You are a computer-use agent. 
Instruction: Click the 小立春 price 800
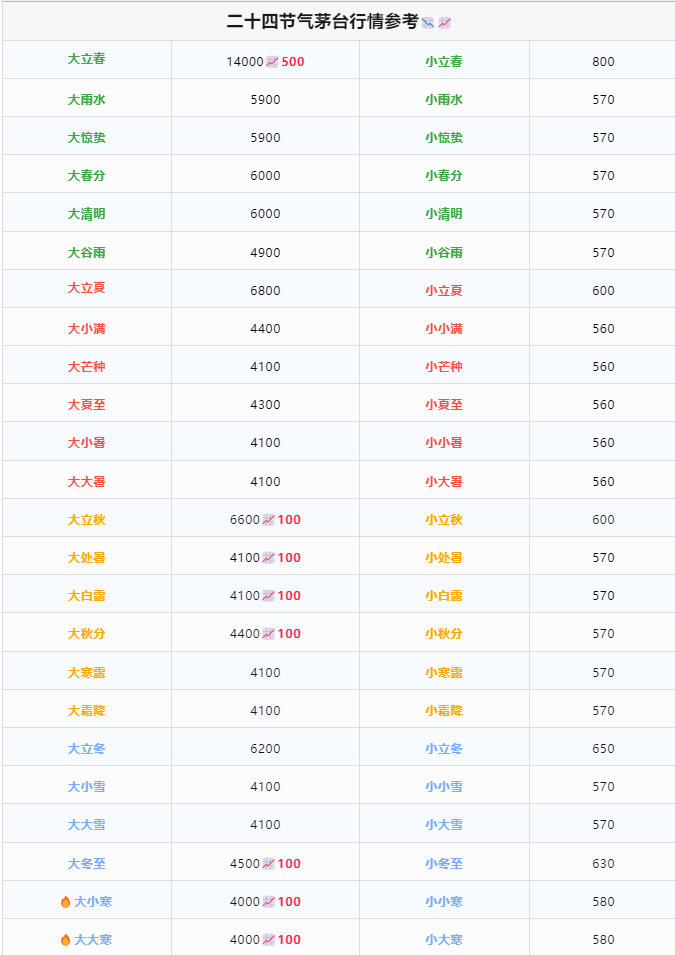click(x=603, y=62)
